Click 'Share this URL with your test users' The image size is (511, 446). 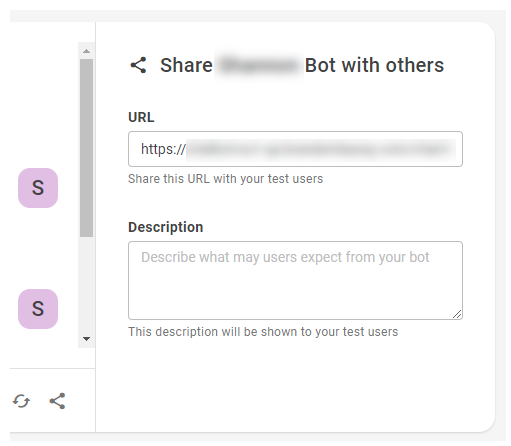click(x=226, y=179)
